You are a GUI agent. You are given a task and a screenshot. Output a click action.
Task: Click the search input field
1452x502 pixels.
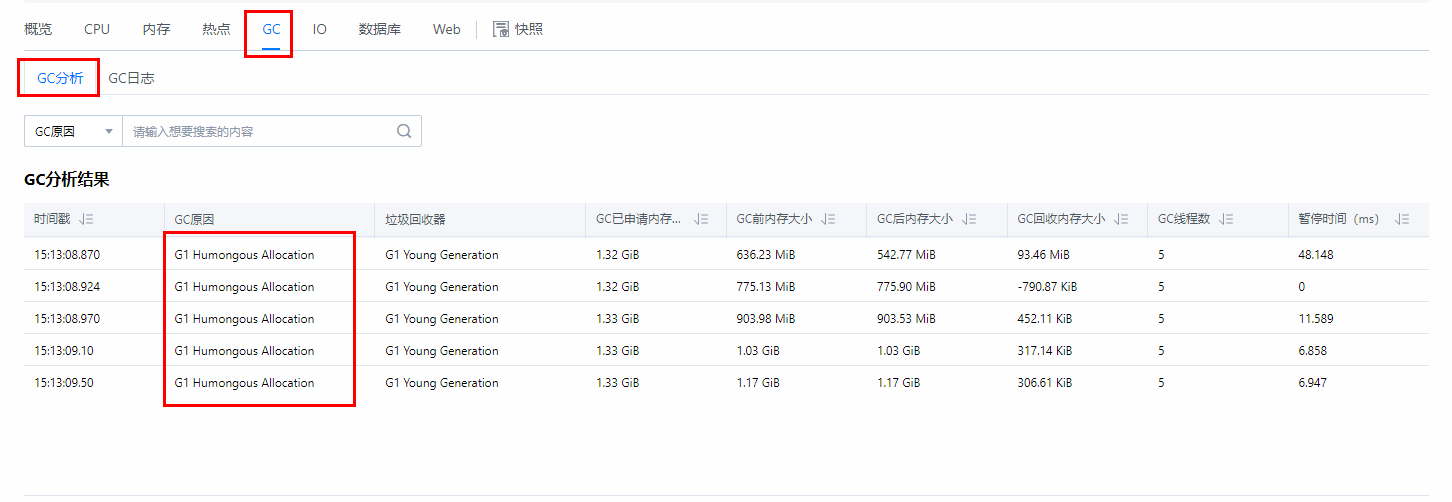coord(260,131)
